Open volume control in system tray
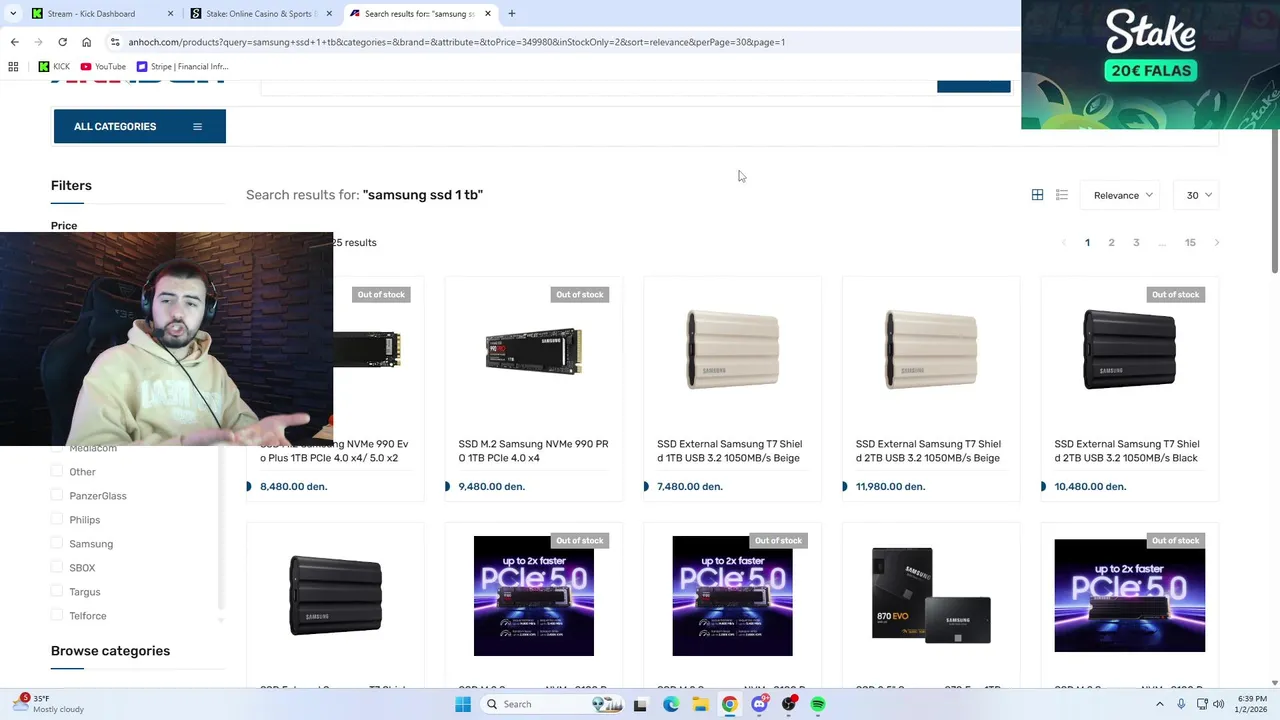 point(1216,704)
